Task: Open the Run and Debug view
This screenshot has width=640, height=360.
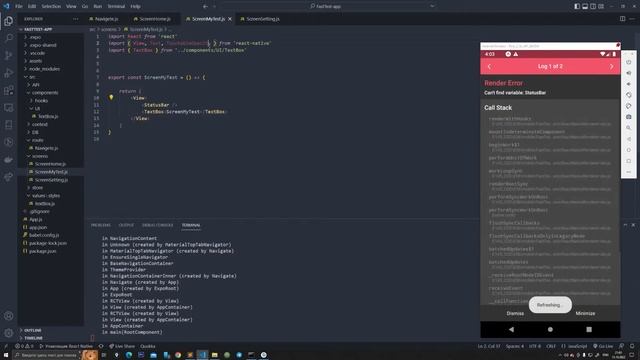Action: point(9,73)
